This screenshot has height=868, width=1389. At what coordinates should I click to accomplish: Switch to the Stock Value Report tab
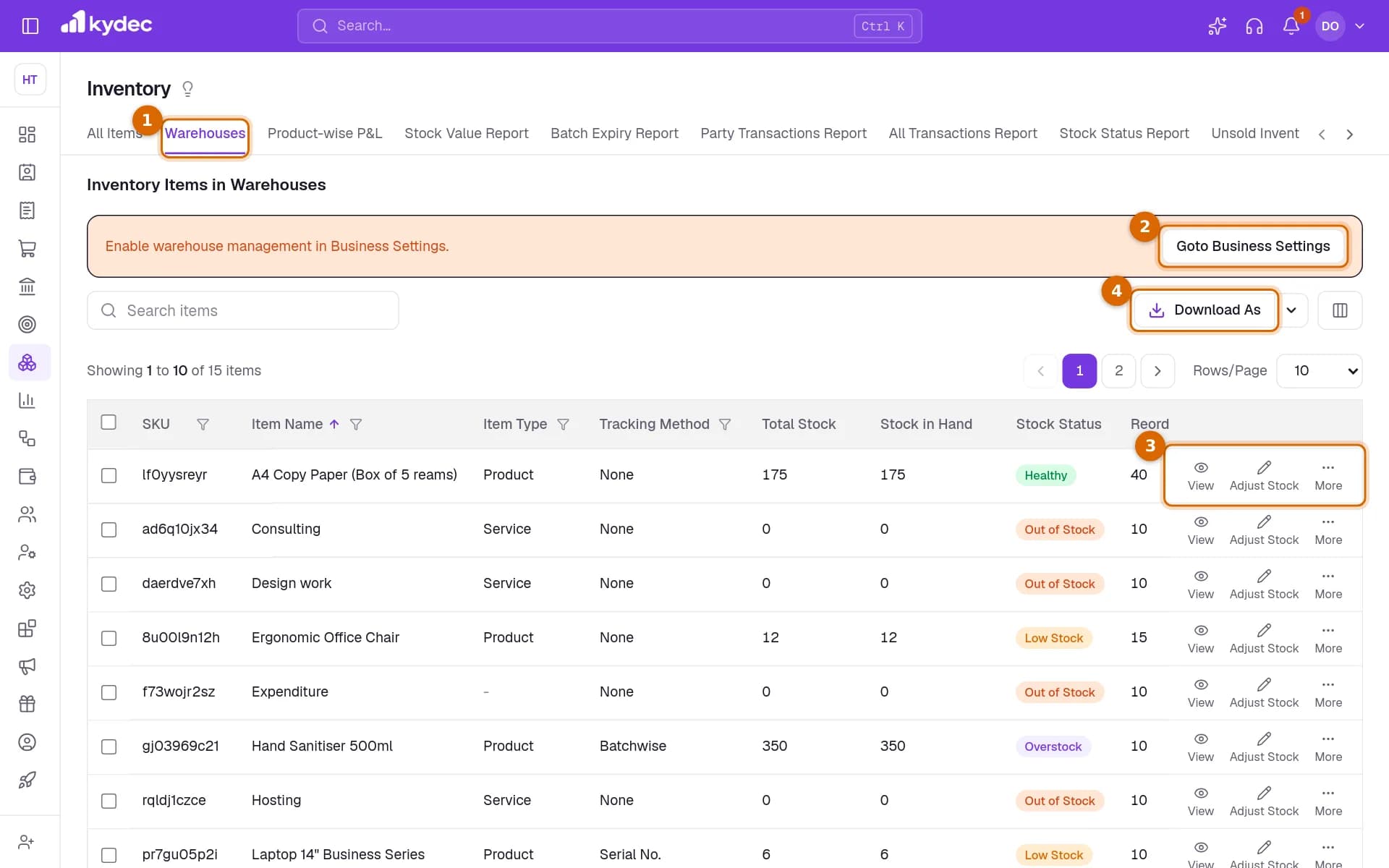[467, 133]
